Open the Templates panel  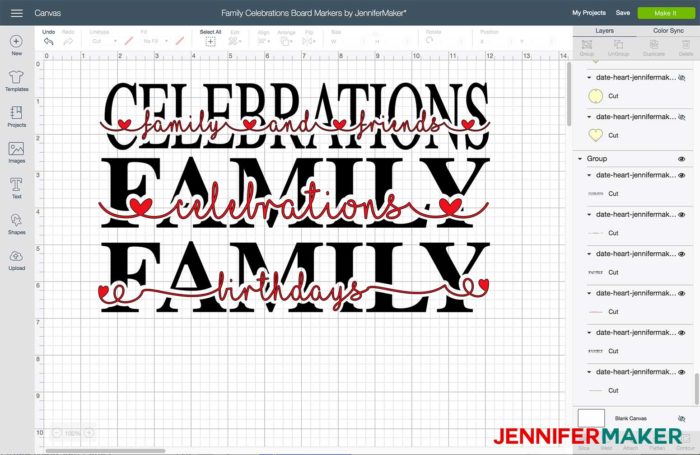pos(17,81)
